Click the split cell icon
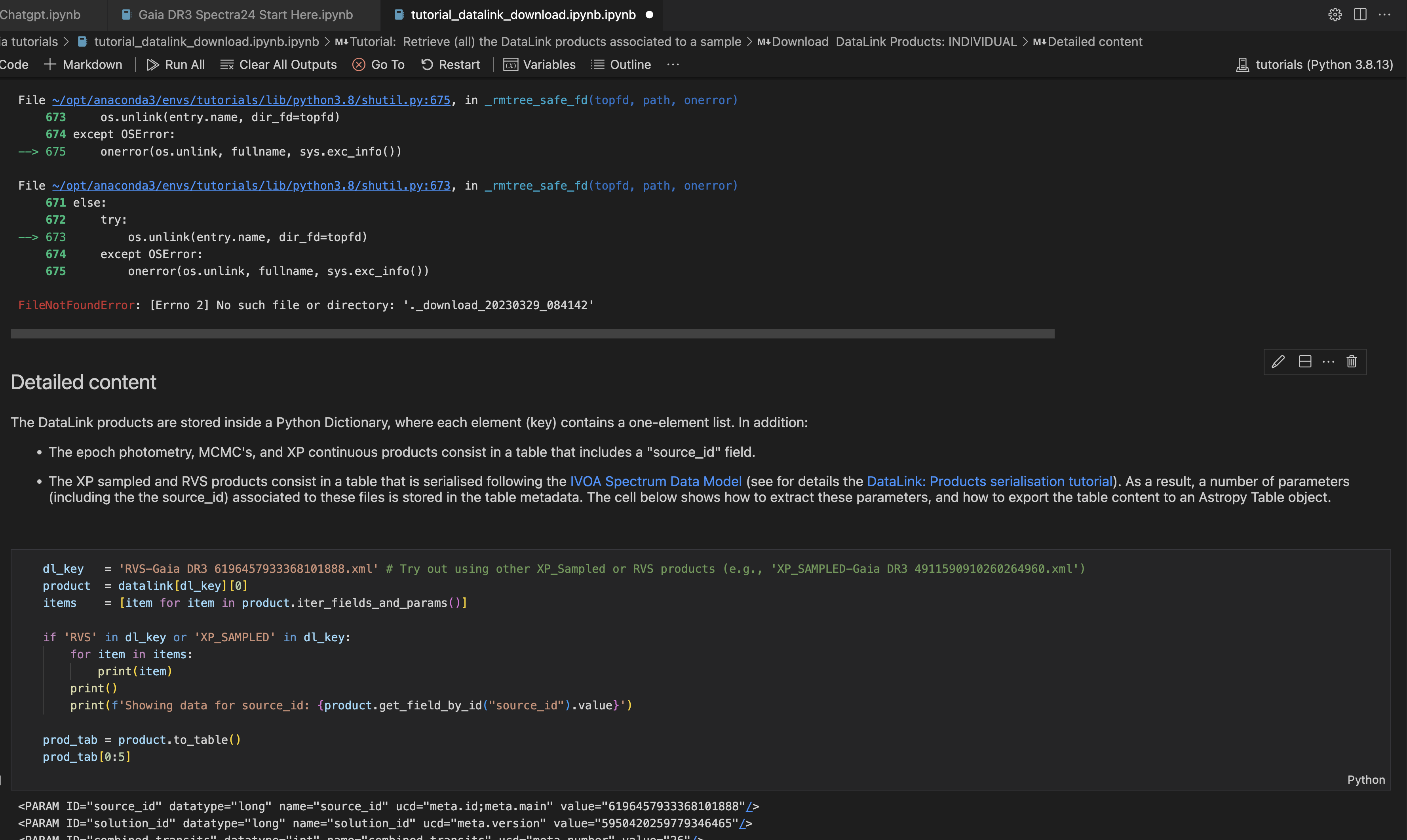The height and width of the screenshot is (840, 1407). click(1305, 362)
